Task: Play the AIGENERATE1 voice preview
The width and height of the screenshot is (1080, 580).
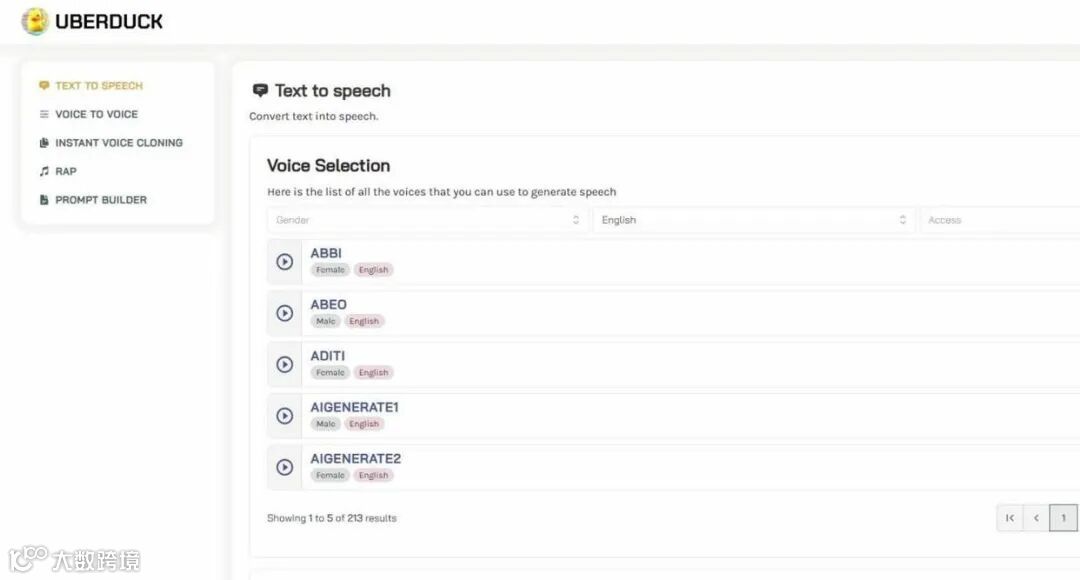Action: [x=285, y=416]
